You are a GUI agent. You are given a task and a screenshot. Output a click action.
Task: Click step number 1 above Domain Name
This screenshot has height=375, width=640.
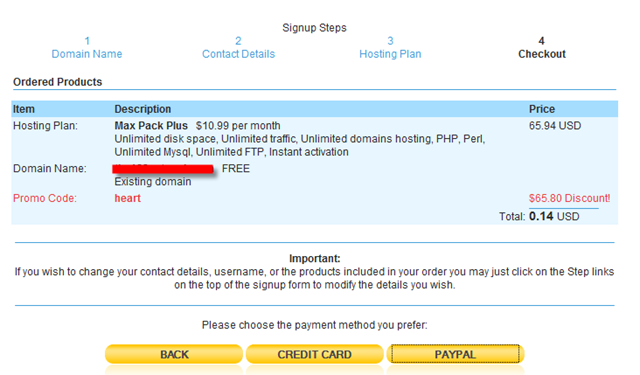pyautogui.click(x=87, y=41)
